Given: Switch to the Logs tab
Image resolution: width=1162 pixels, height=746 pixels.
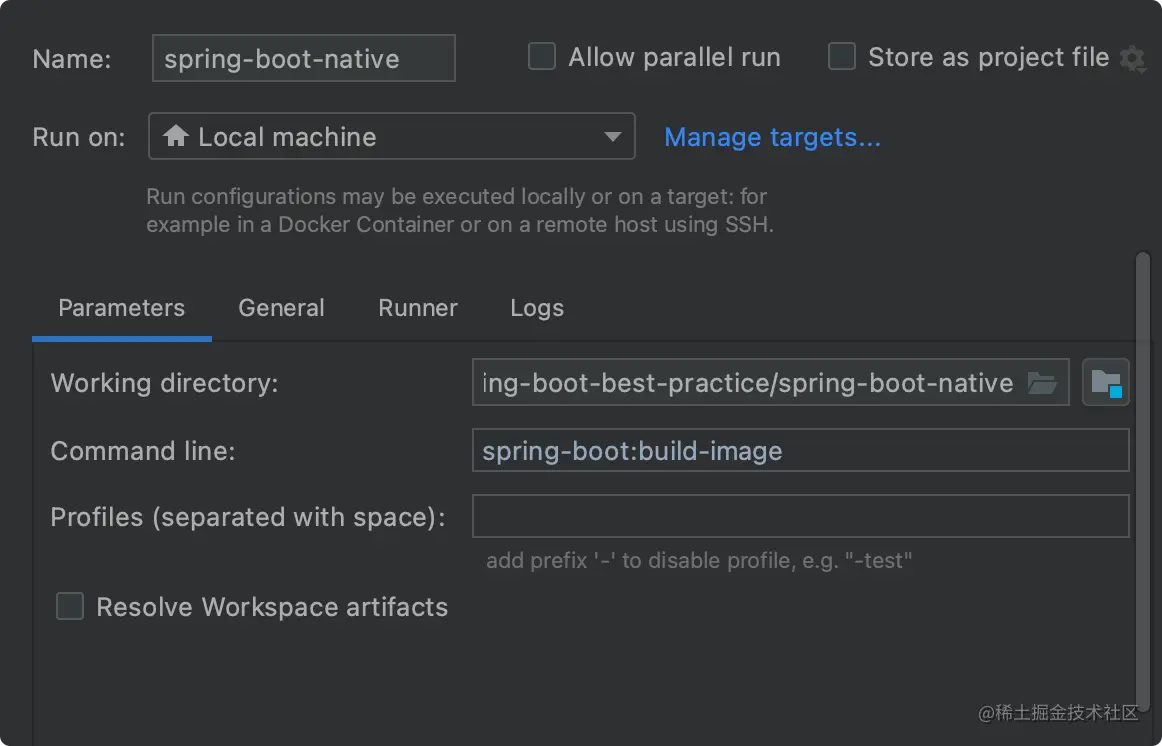Looking at the screenshot, I should (x=537, y=308).
